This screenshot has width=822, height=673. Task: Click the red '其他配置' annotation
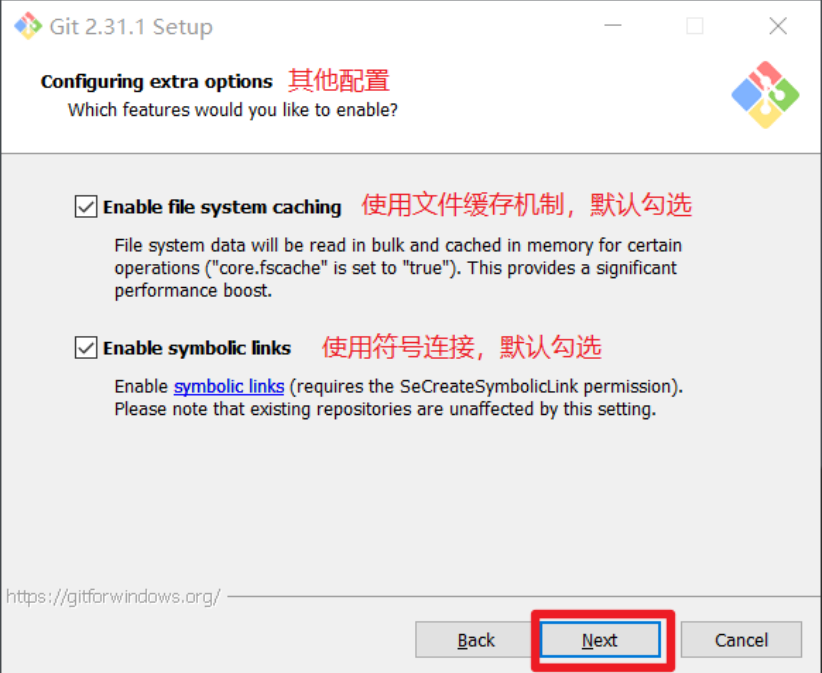(x=339, y=81)
